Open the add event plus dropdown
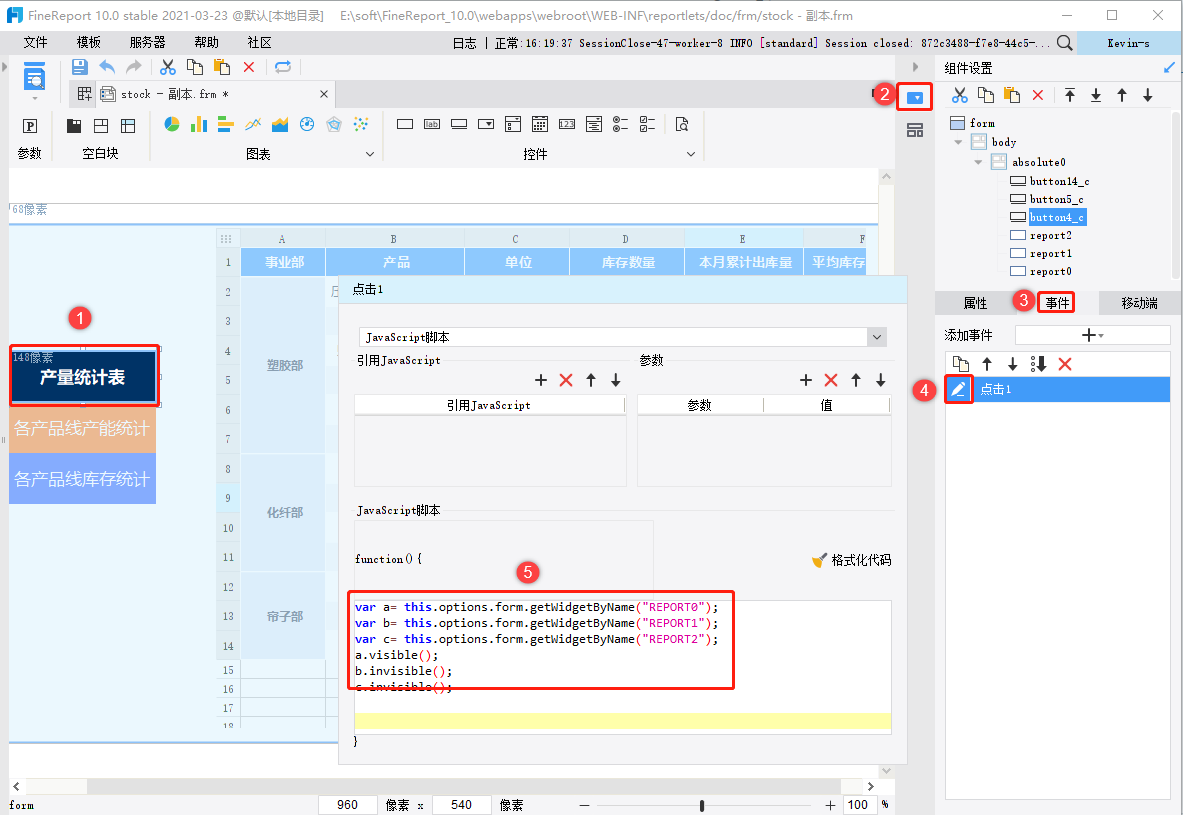The width and height of the screenshot is (1183, 815). point(1092,335)
